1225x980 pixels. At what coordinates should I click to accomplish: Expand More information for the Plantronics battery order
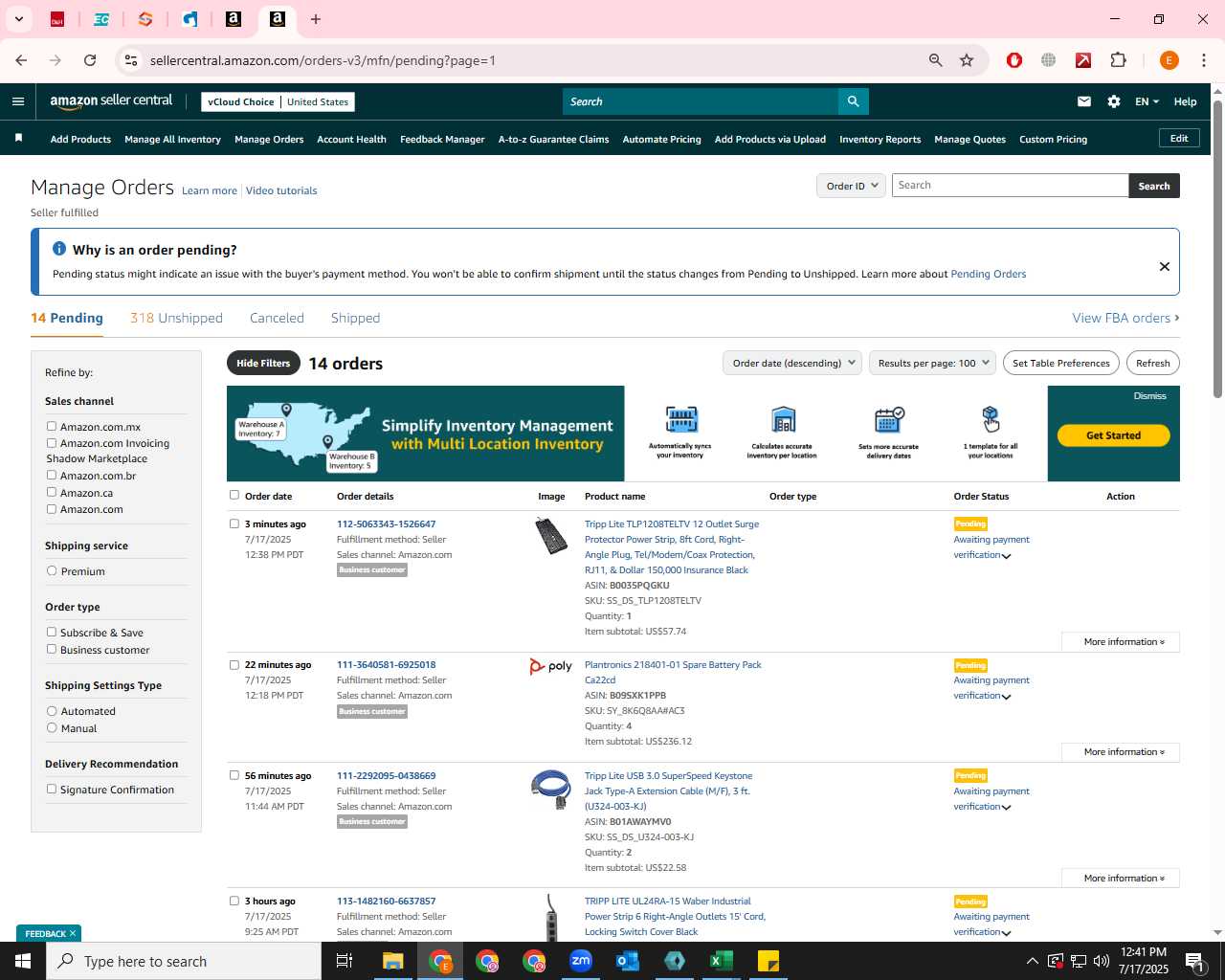(x=1121, y=752)
